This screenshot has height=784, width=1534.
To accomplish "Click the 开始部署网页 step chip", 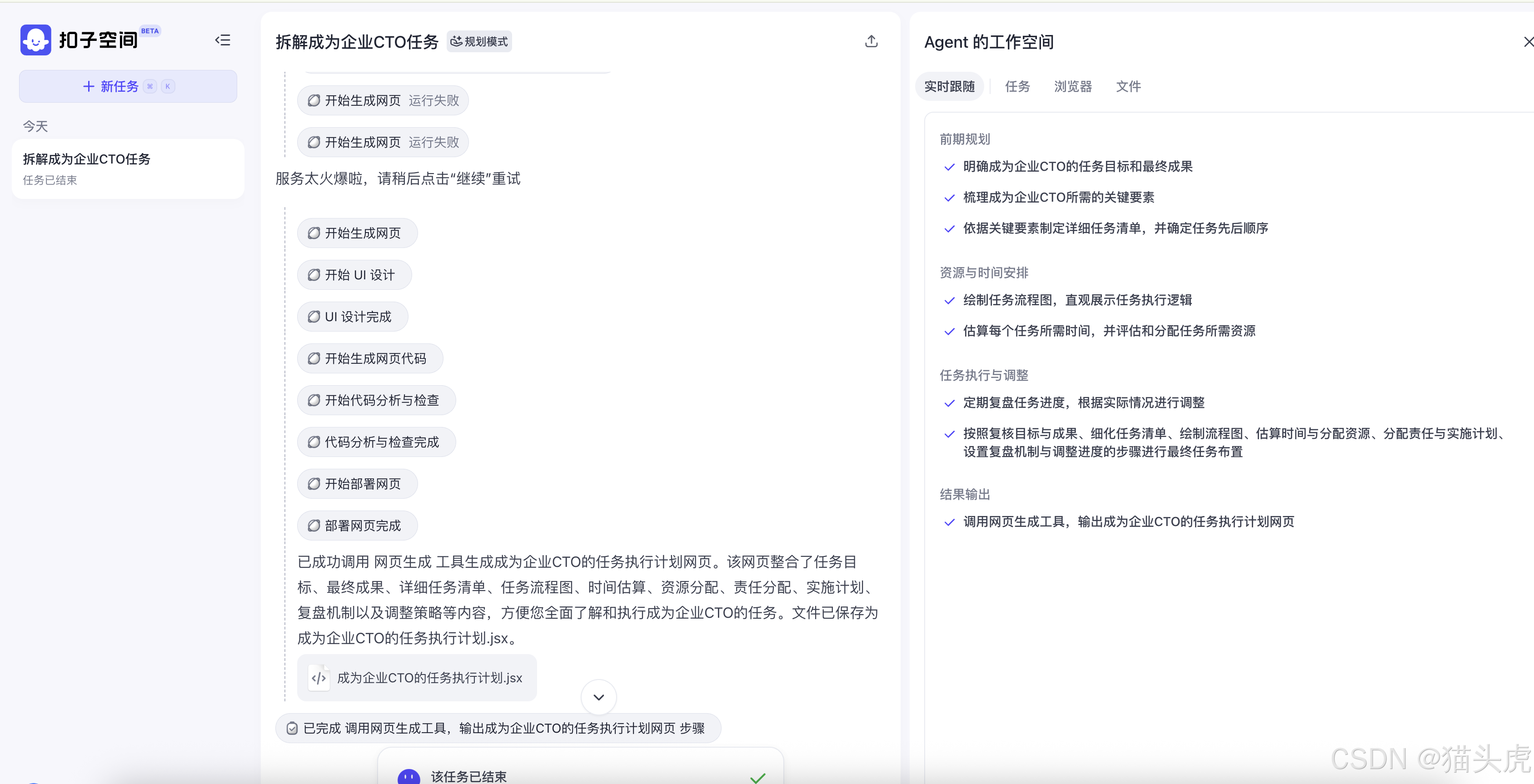I will (357, 484).
